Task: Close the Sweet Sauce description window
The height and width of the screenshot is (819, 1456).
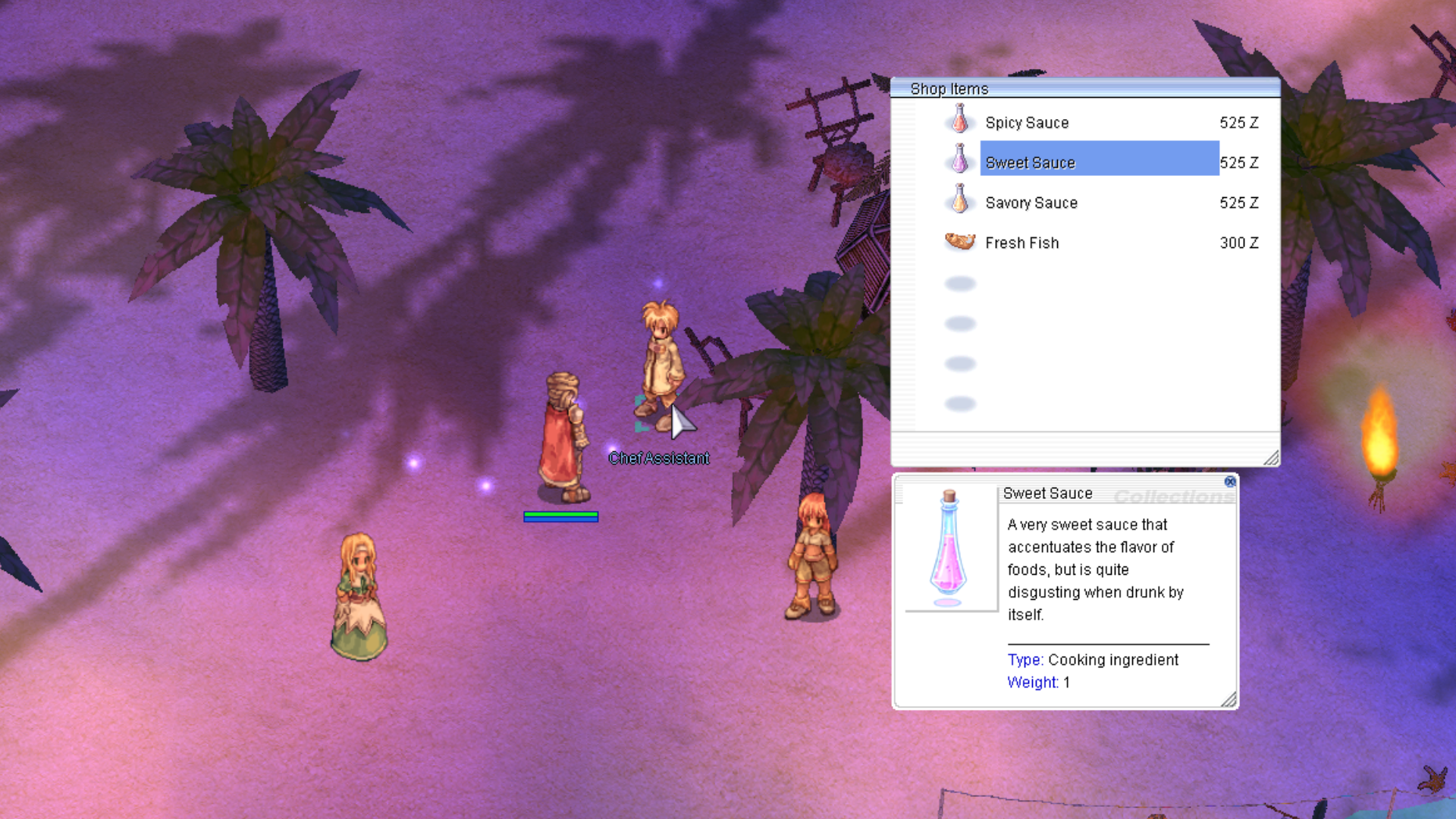Action: (x=1230, y=482)
